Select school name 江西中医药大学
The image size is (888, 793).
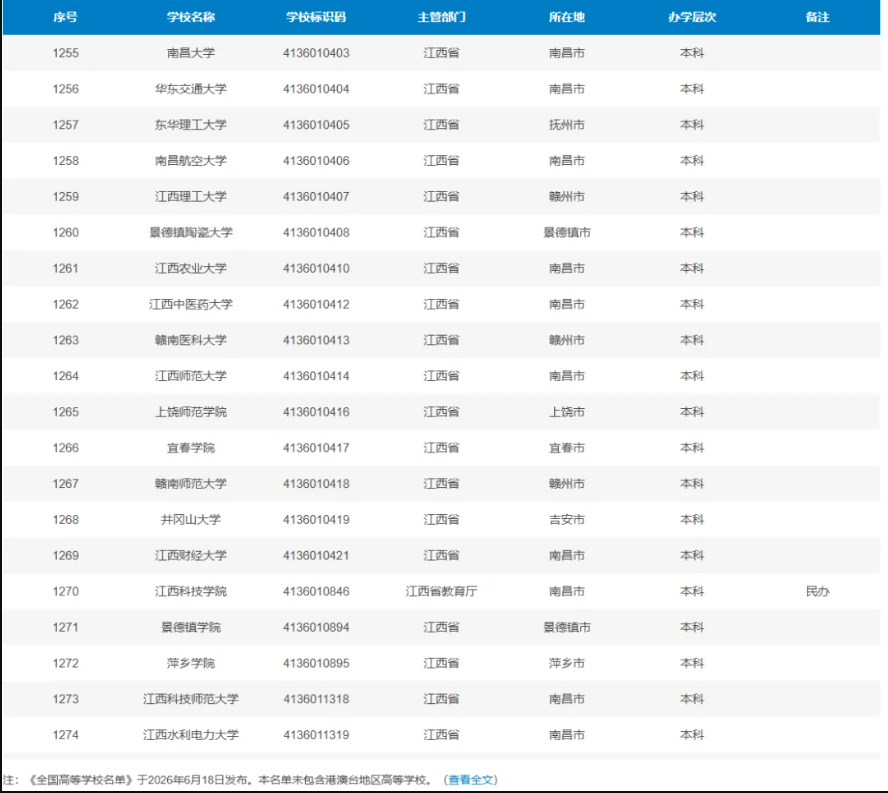tap(191, 304)
